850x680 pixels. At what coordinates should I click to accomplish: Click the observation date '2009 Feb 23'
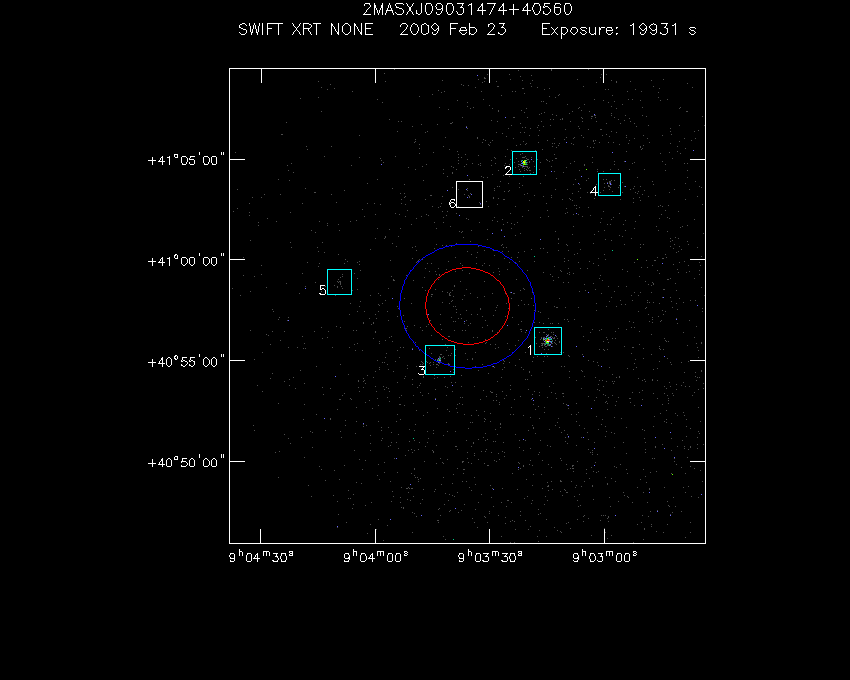453,29
